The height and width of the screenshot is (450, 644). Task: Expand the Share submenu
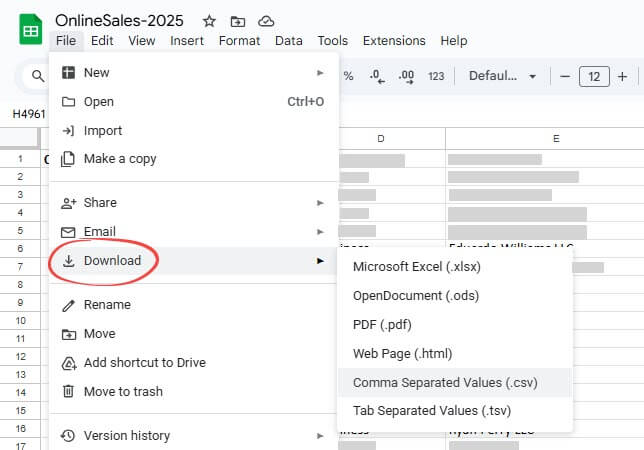pyautogui.click(x=193, y=203)
